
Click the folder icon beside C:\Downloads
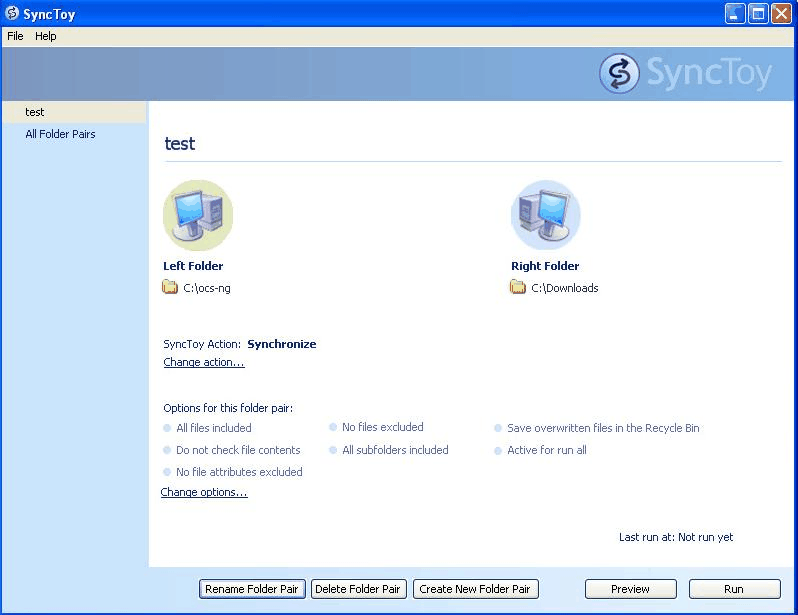518,287
